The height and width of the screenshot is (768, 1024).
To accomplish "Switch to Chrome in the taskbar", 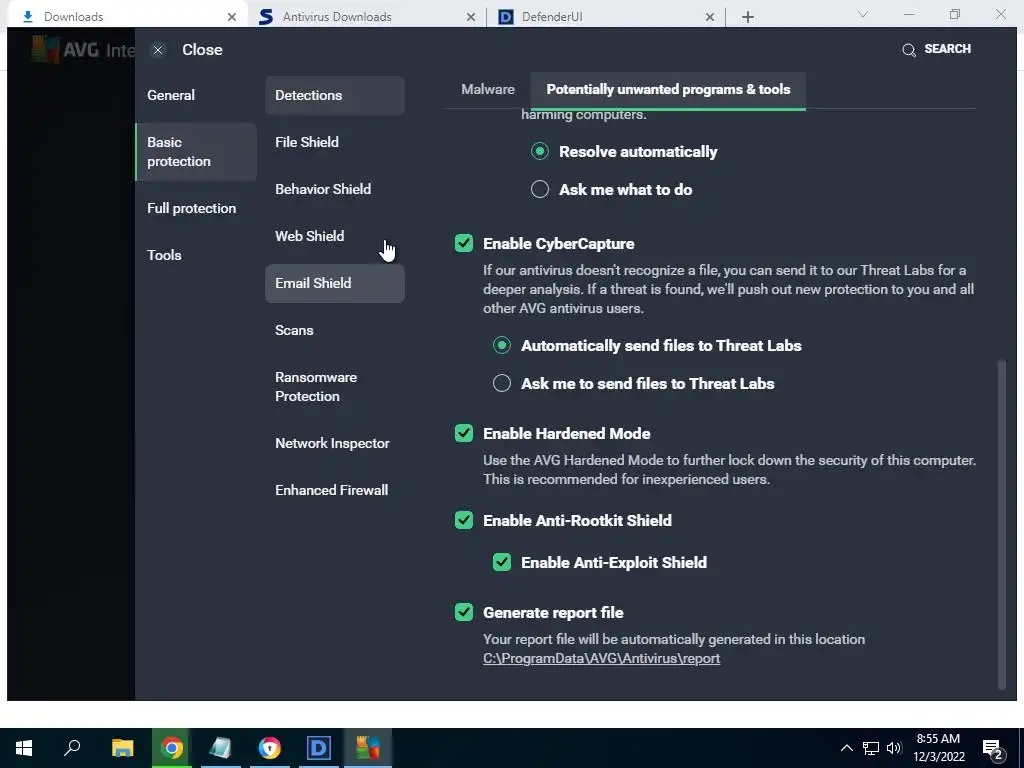I will coord(172,748).
